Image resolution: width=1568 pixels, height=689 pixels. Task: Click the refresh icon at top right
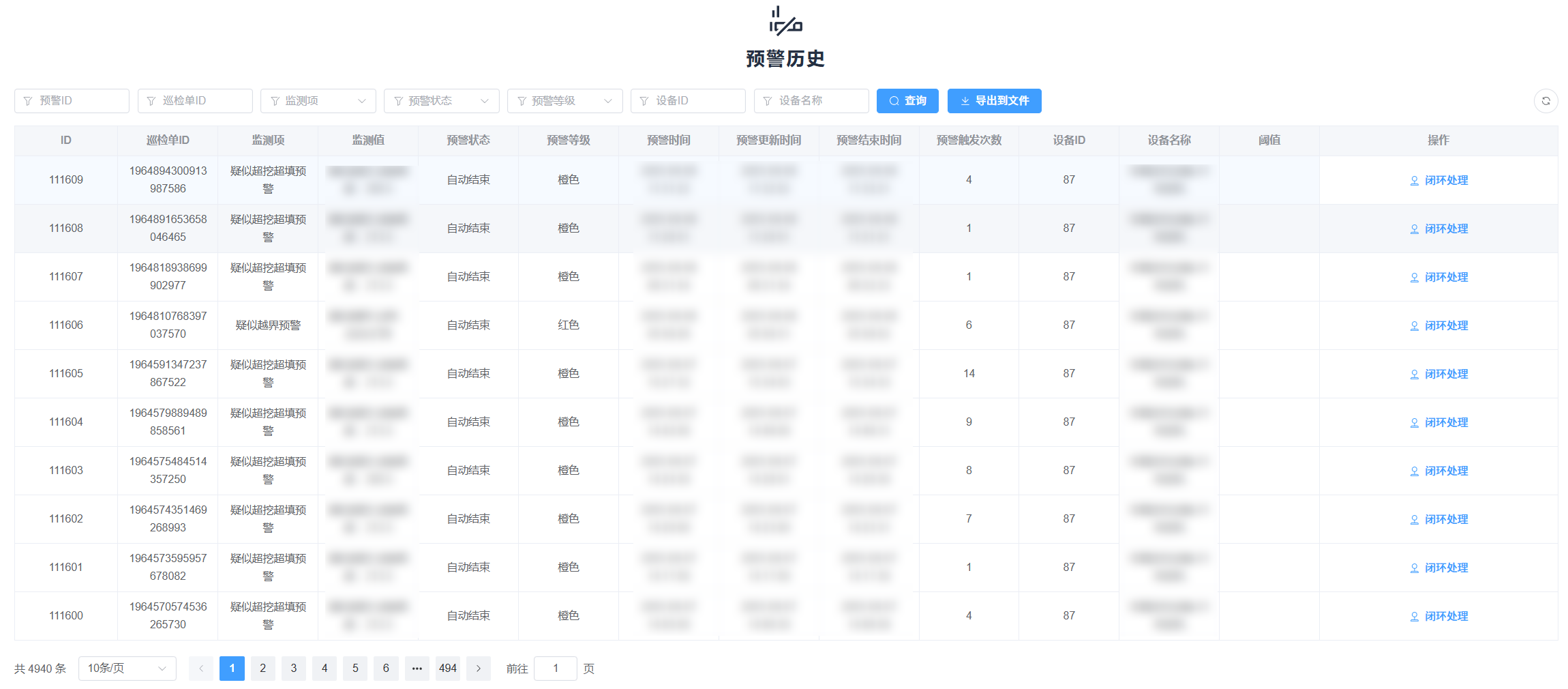[1546, 101]
